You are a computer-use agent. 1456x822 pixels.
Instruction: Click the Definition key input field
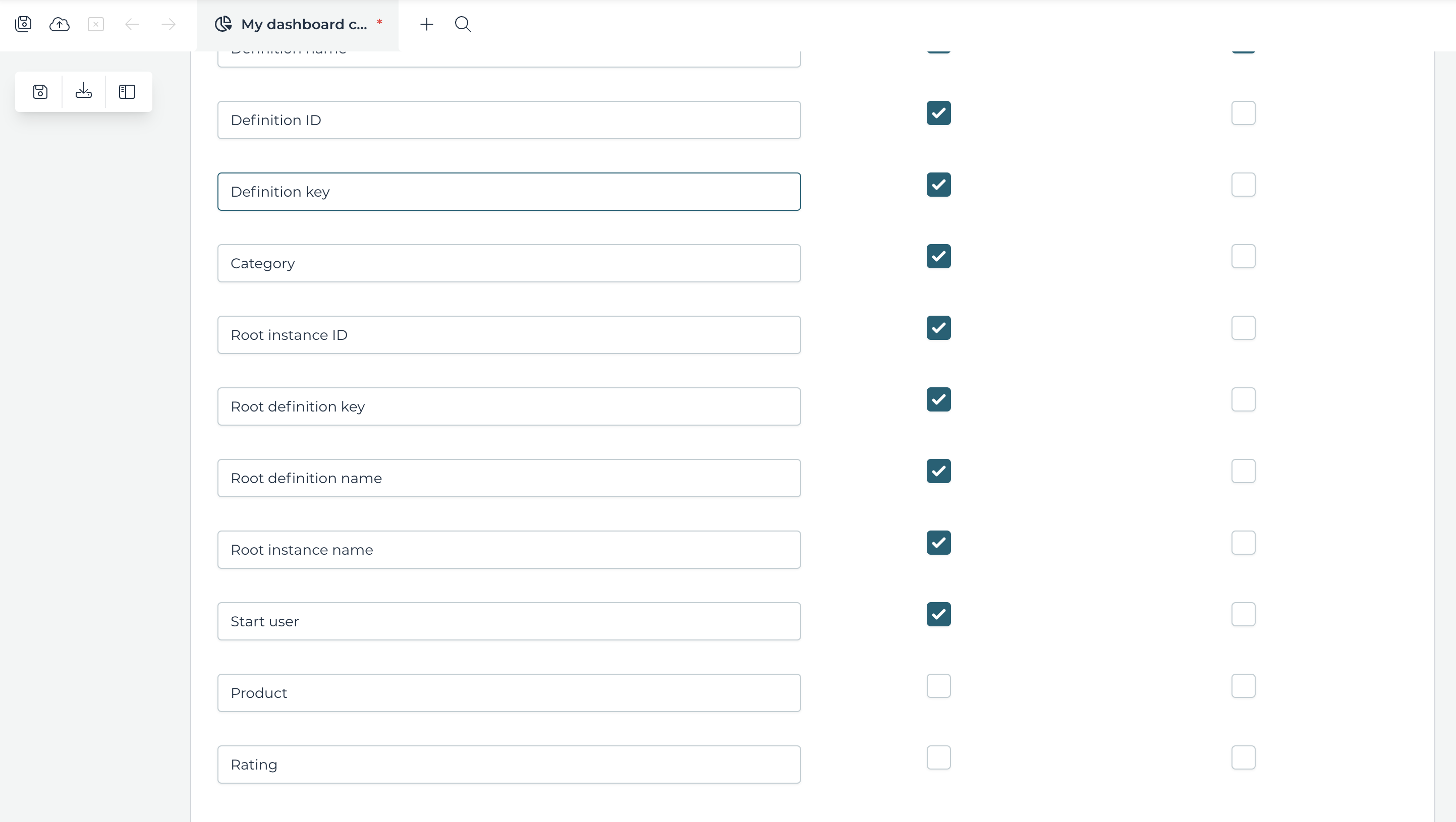pos(509,191)
